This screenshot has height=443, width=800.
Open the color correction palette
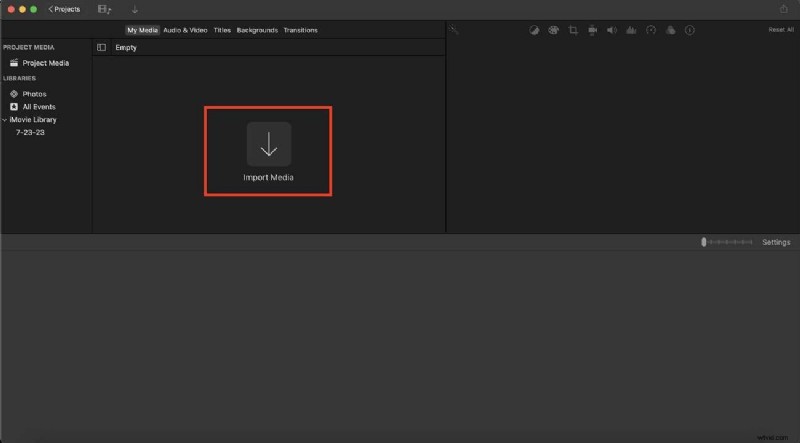[554, 30]
